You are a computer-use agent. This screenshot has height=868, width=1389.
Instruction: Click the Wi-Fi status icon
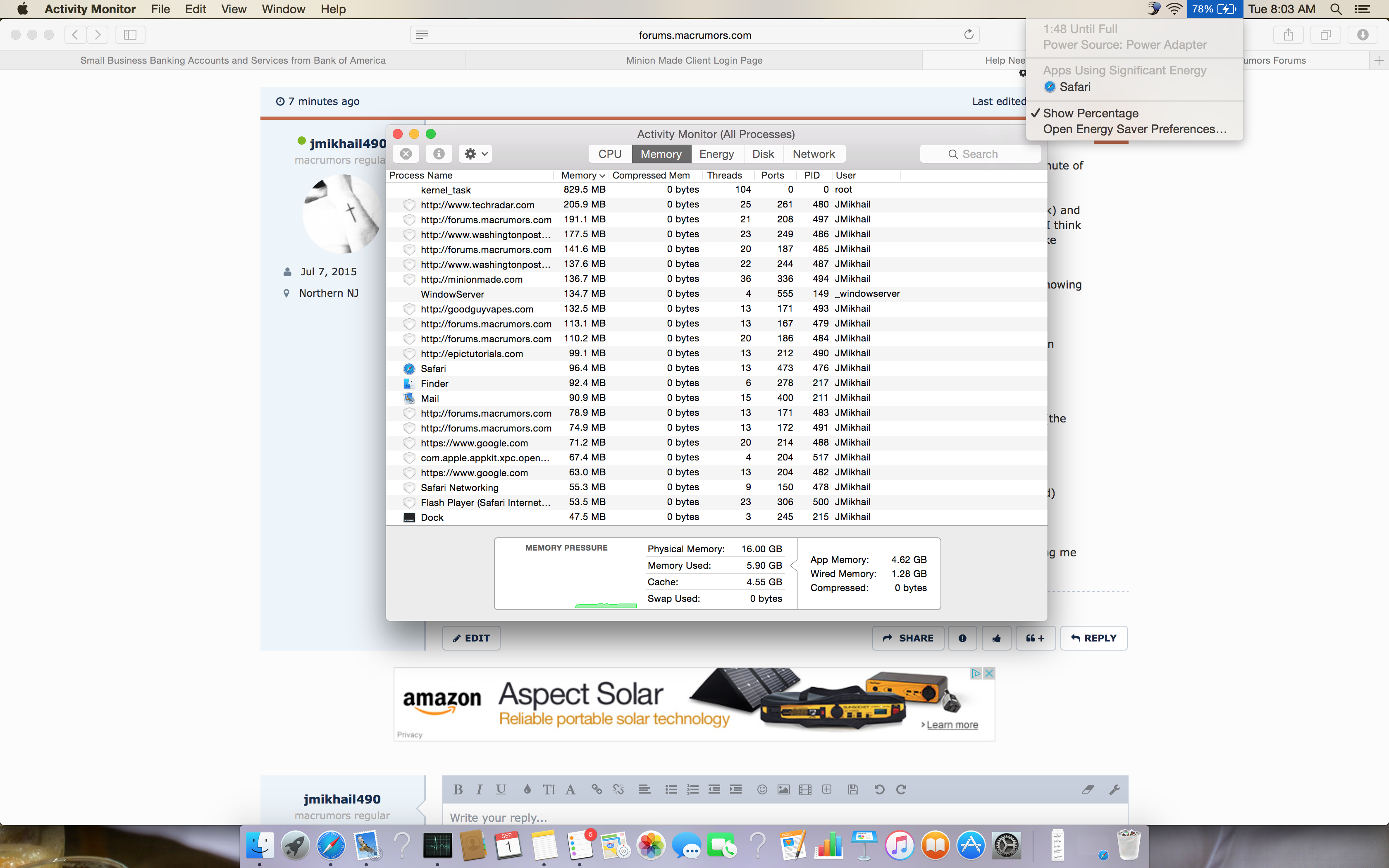[x=1174, y=9]
